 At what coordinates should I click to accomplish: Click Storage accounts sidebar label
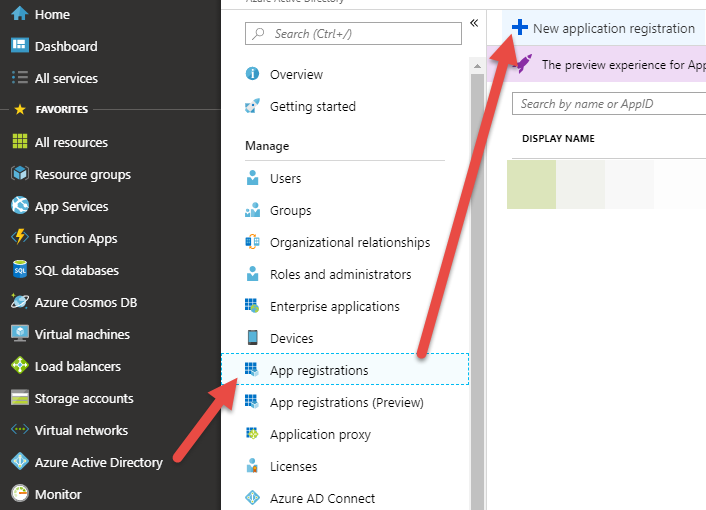pyautogui.click(x=84, y=398)
